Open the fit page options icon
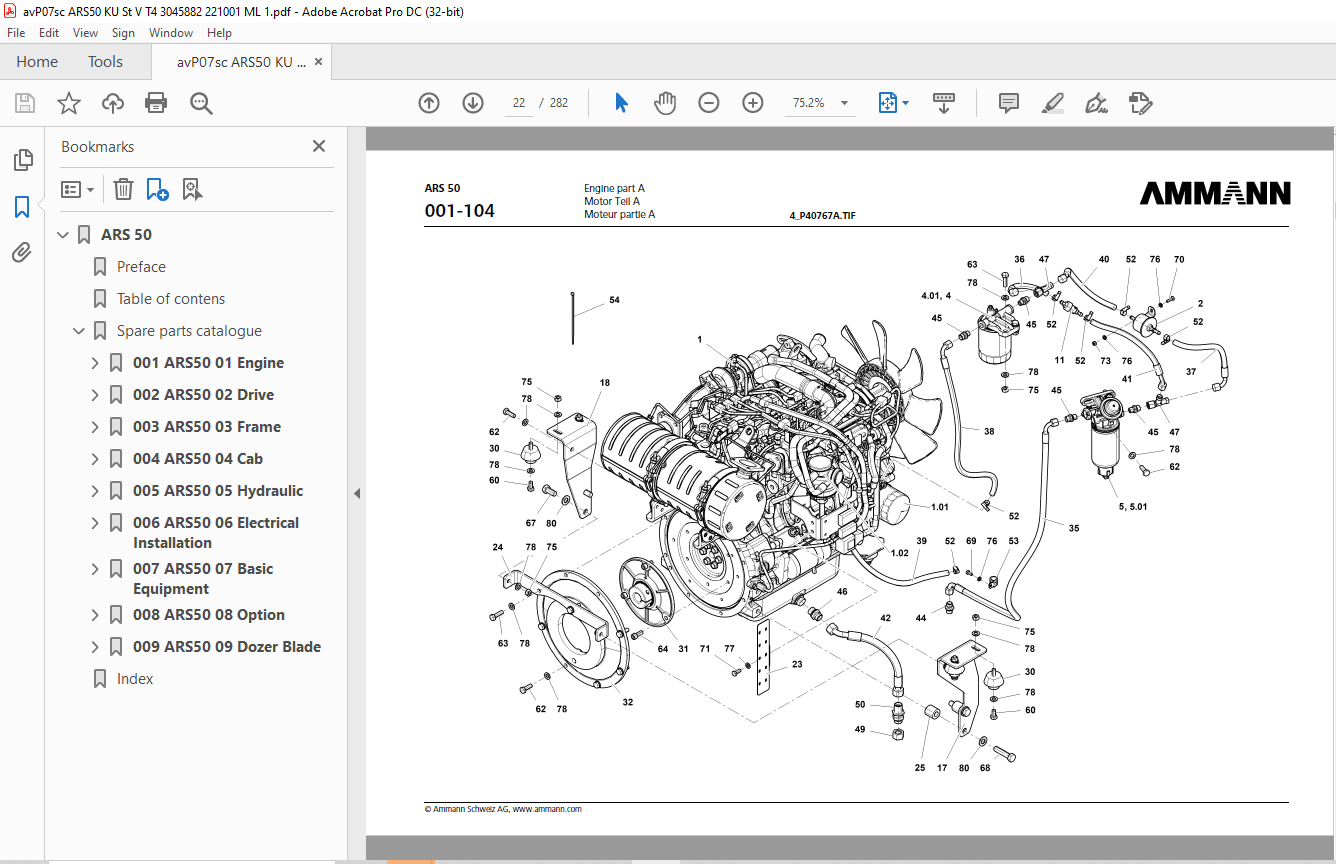Screen dimensions: 1336x864 (x=887, y=103)
